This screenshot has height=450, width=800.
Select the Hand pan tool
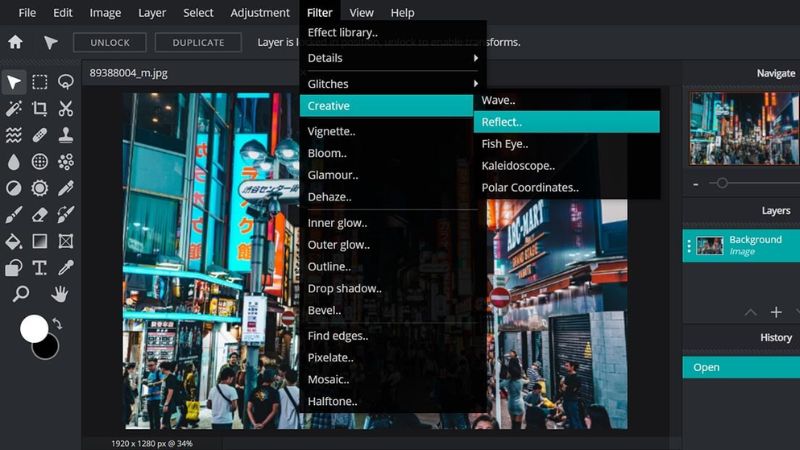tap(60, 293)
